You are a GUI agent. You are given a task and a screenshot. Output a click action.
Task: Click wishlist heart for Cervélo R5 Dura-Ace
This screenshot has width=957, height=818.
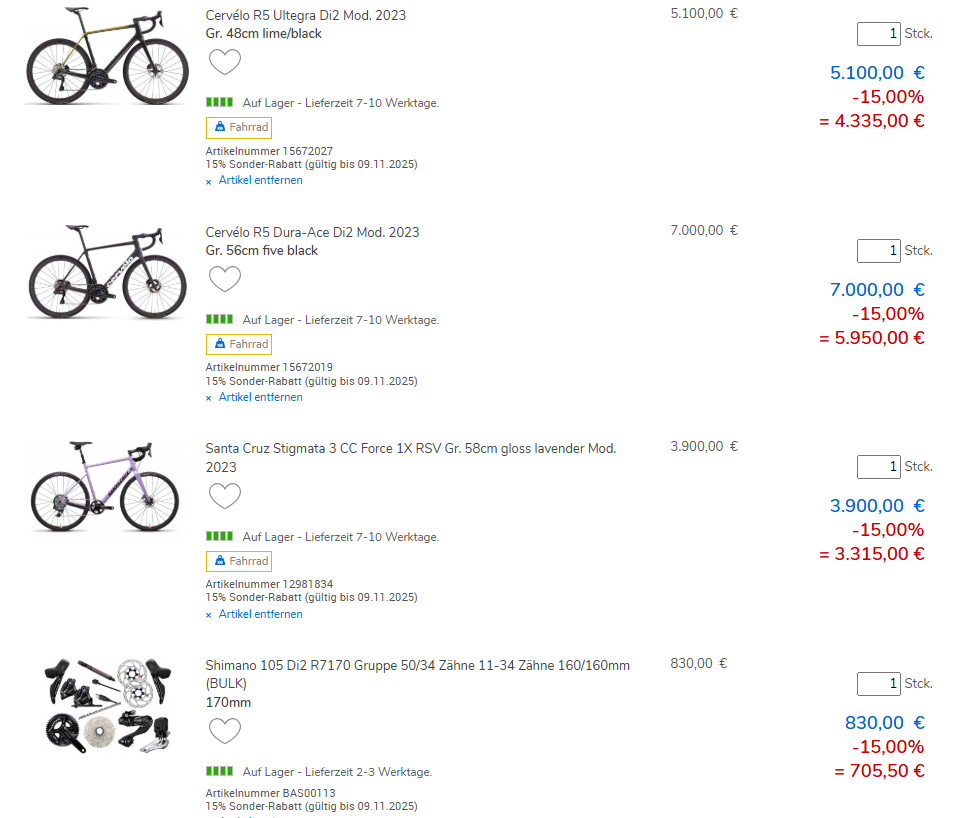click(x=225, y=279)
